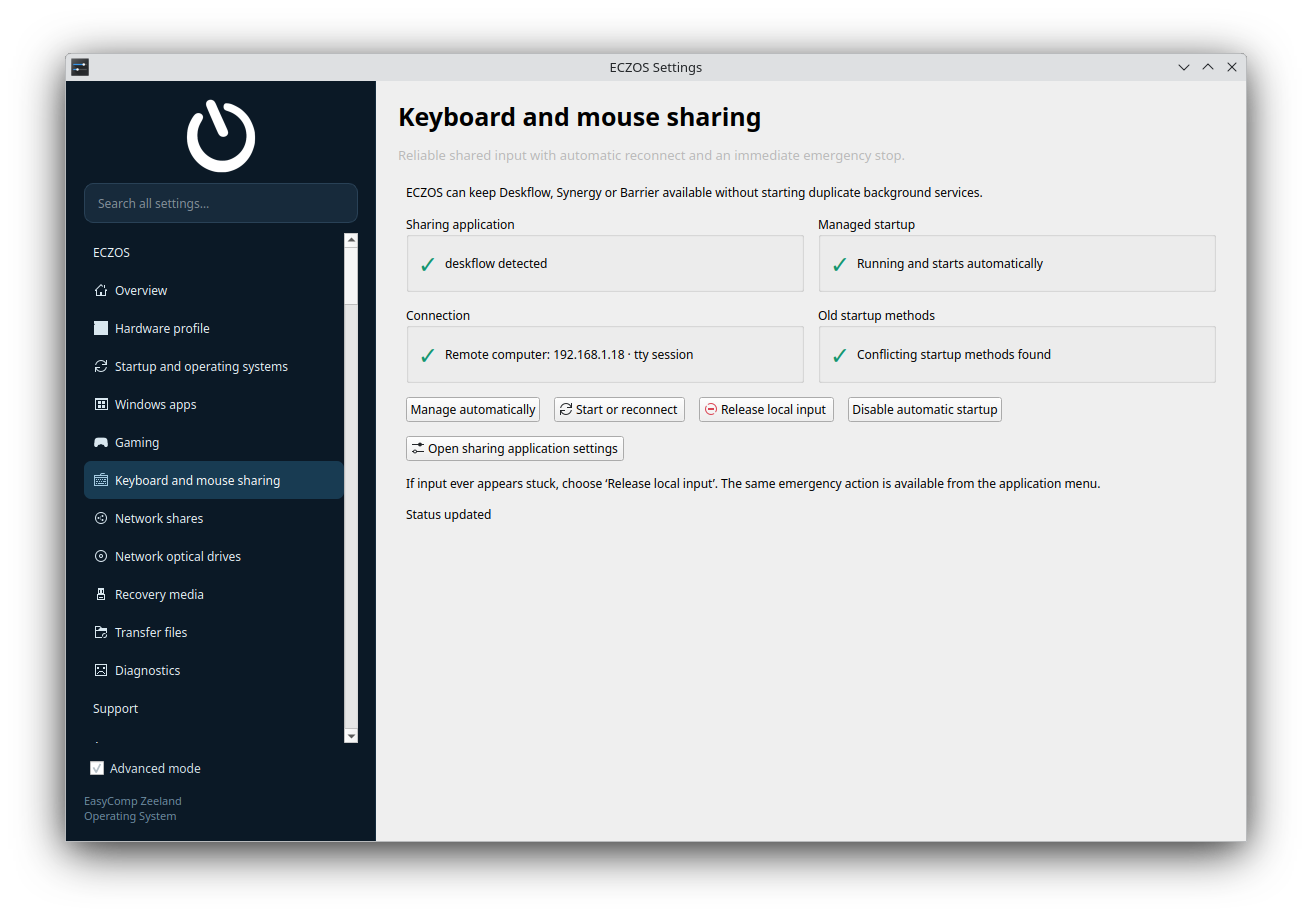Click the ECZOS Settings titlebar app icon
This screenshot has width=1312, height=919.
coord(81,67)
